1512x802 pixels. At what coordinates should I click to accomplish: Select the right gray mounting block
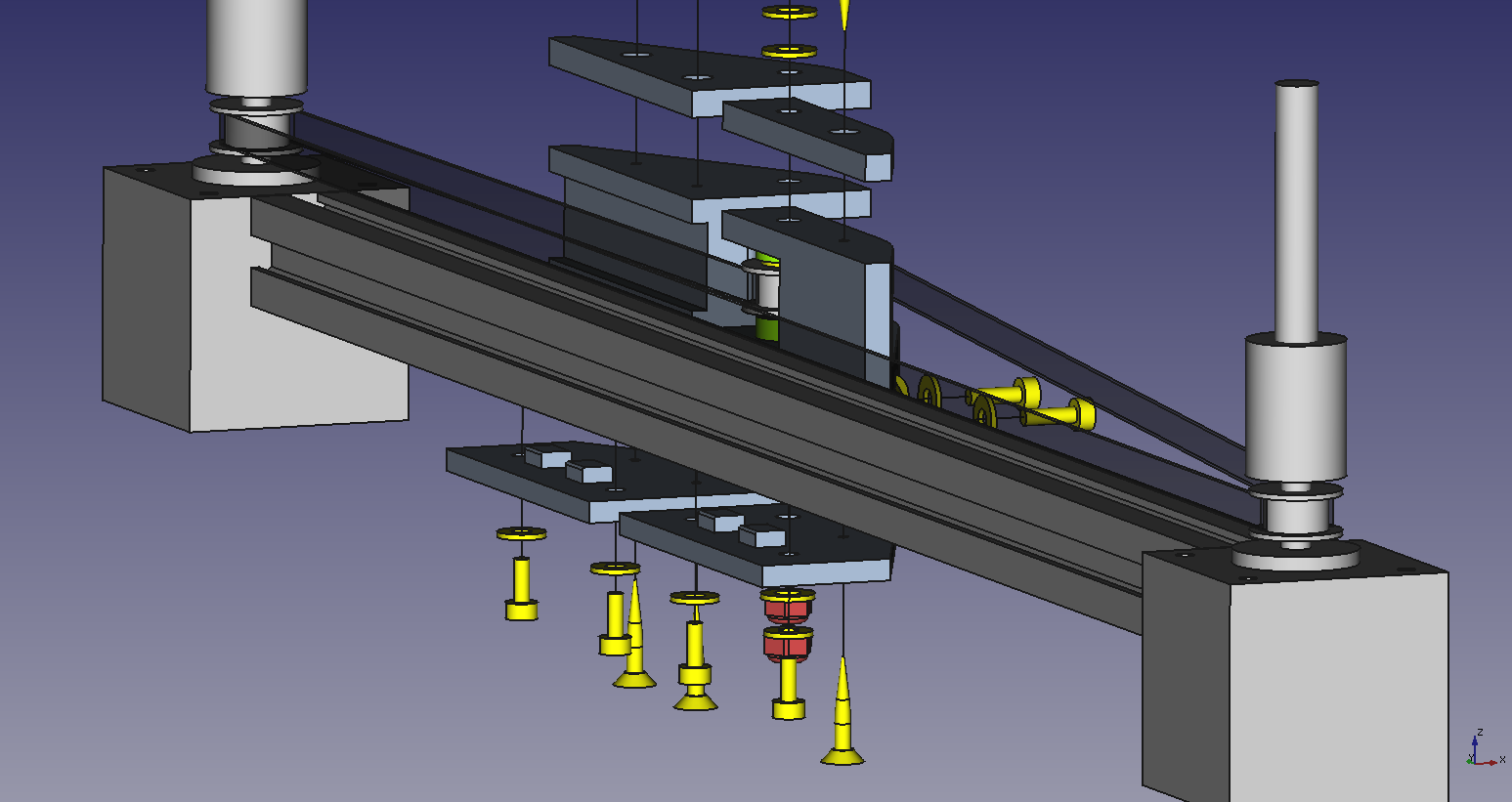tap(1295, 674)
